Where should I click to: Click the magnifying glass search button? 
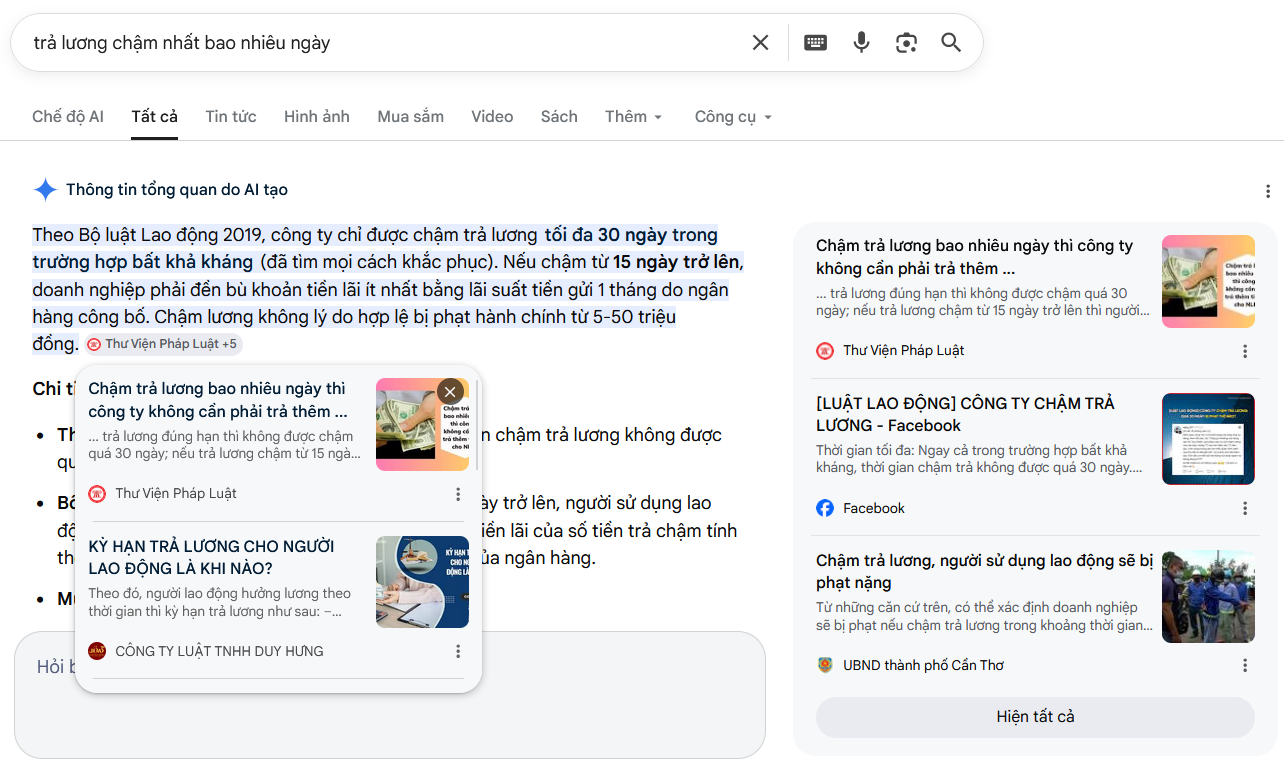tap(951, 42)
